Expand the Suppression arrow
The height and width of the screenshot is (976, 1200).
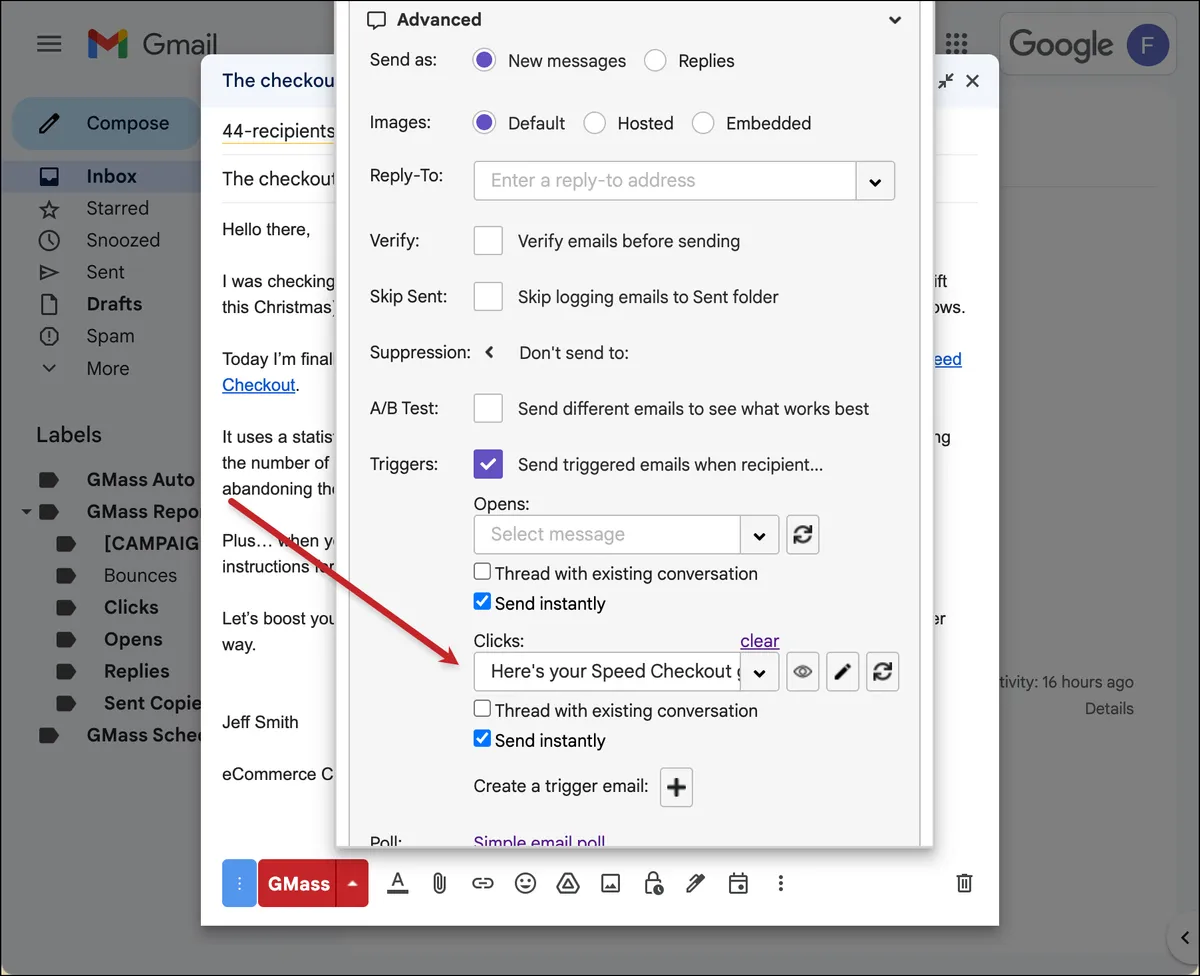489,352
